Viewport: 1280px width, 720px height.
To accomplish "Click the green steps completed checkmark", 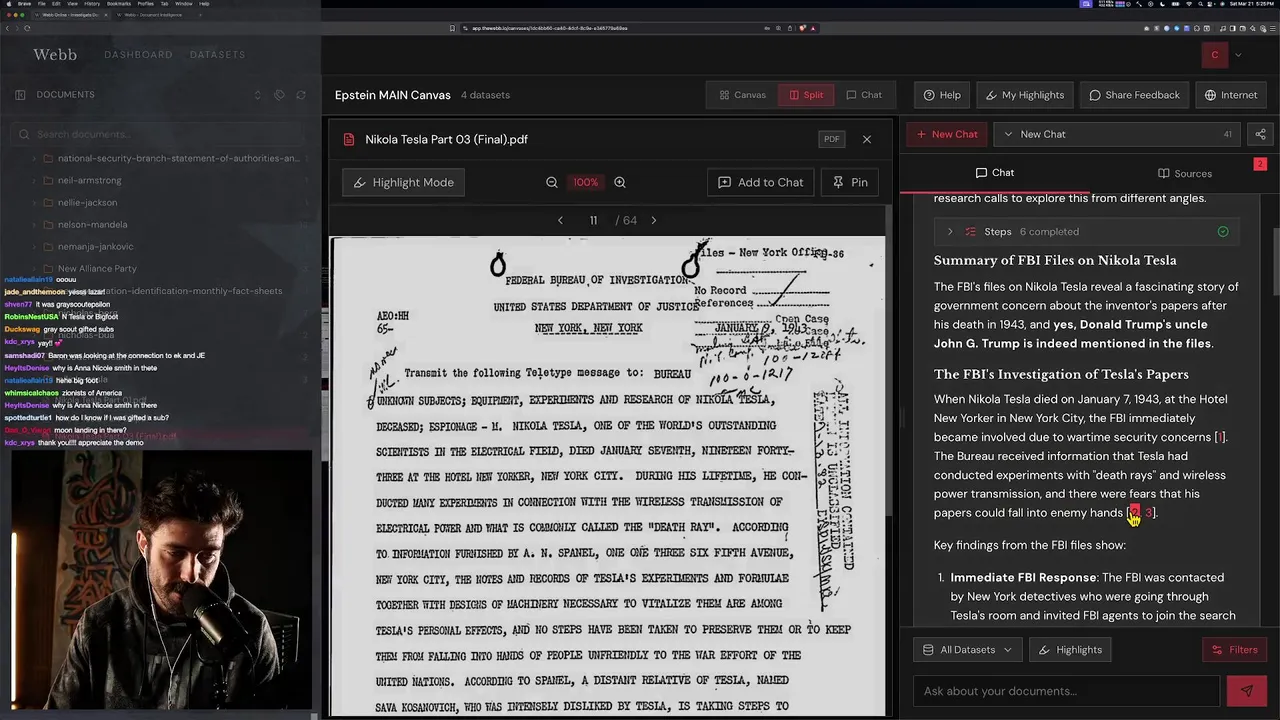I will point(1223,231).
